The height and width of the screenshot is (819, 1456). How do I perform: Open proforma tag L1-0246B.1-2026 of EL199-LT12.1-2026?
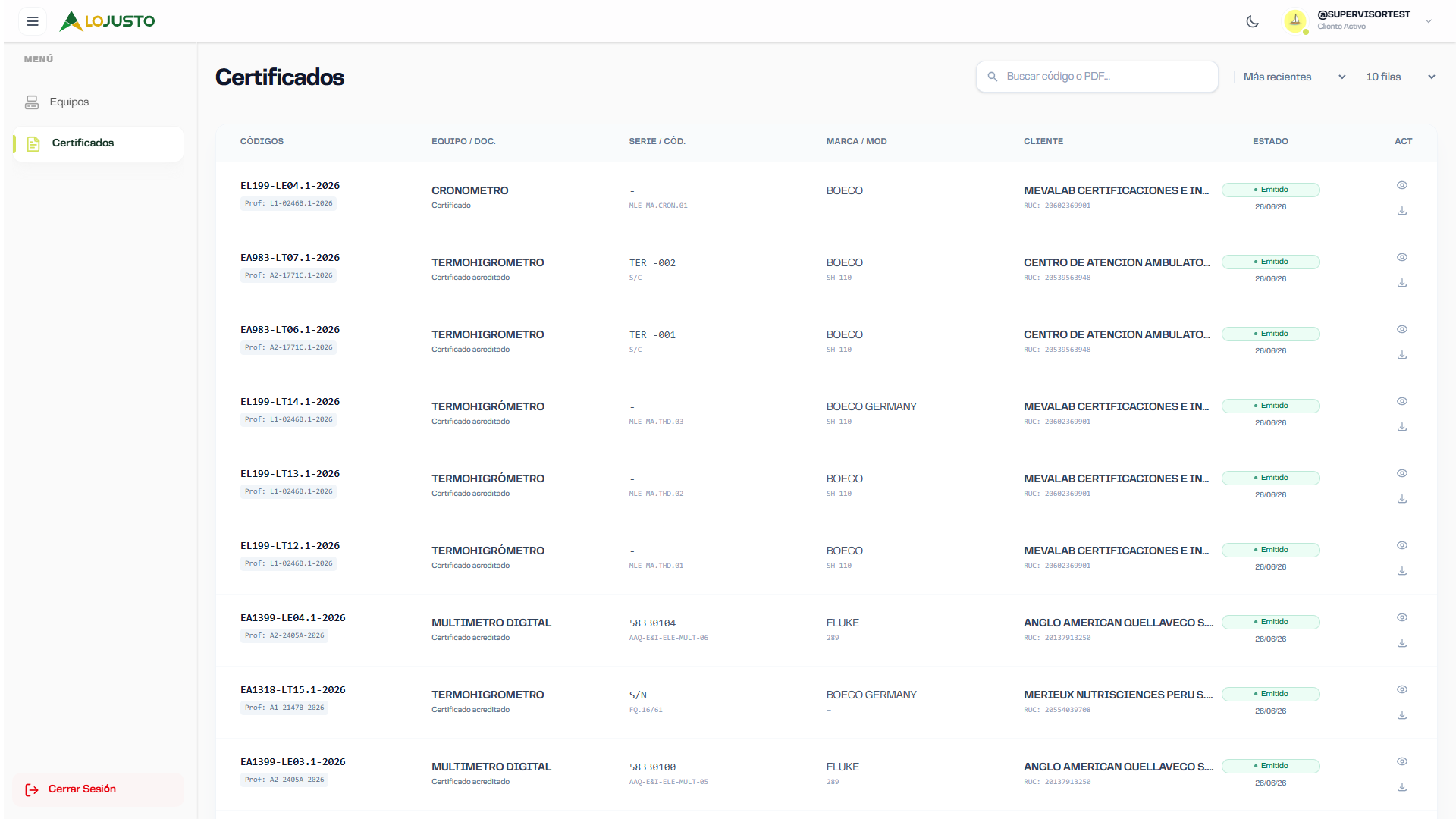click(x=289, y=563)
